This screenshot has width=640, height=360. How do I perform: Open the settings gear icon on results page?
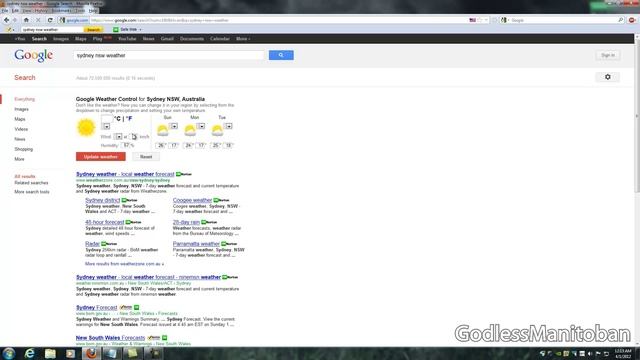coord(607,77)
